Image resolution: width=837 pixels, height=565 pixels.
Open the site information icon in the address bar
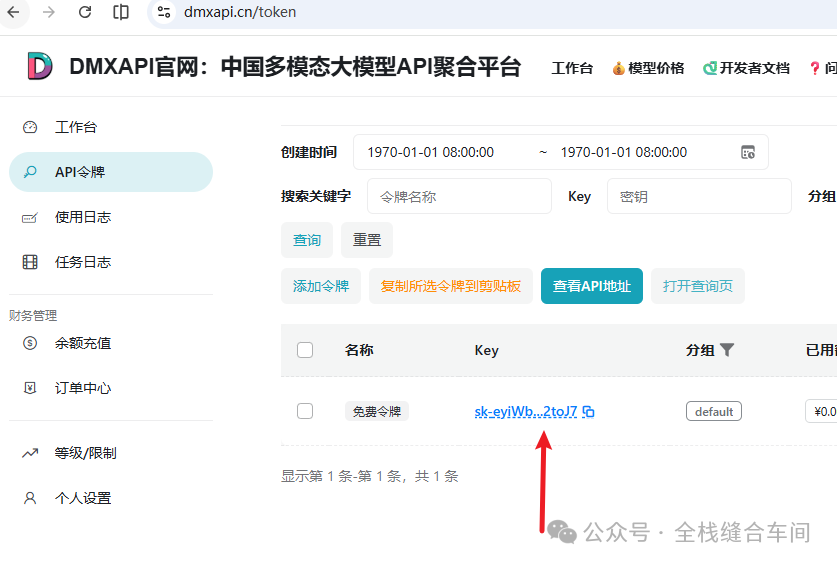164,12
